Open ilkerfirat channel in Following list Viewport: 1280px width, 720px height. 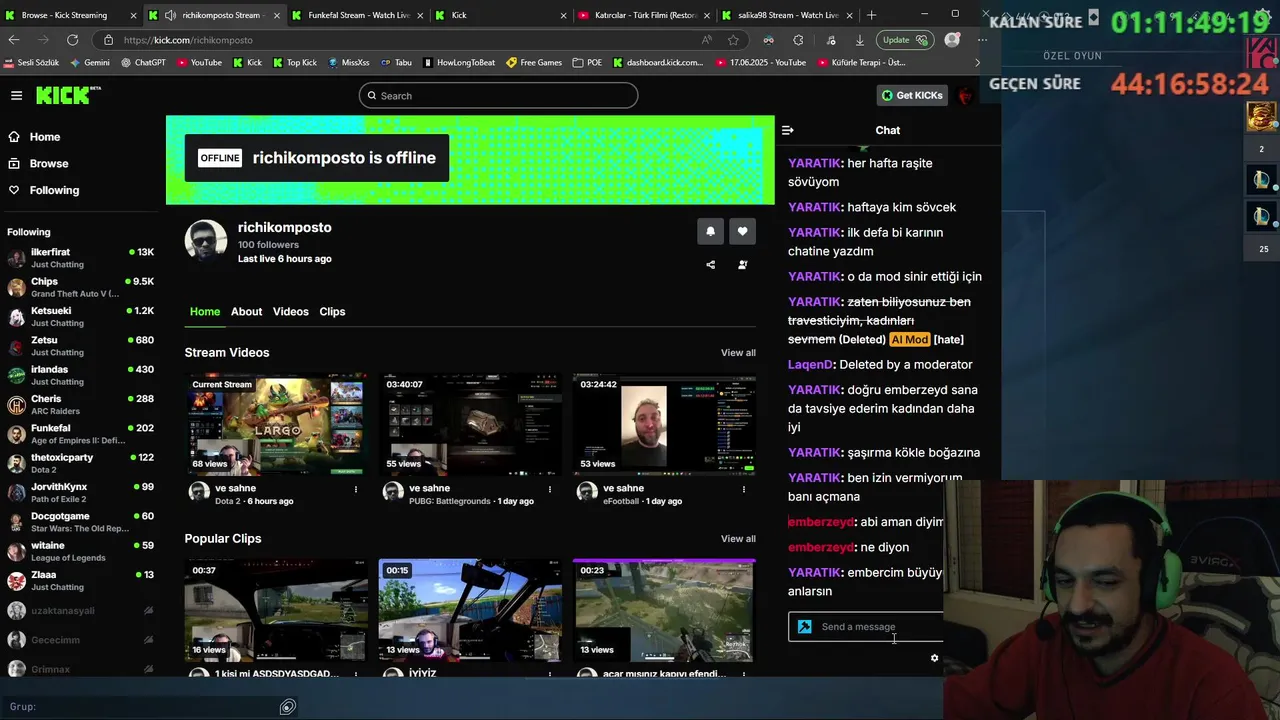point(81,258)
